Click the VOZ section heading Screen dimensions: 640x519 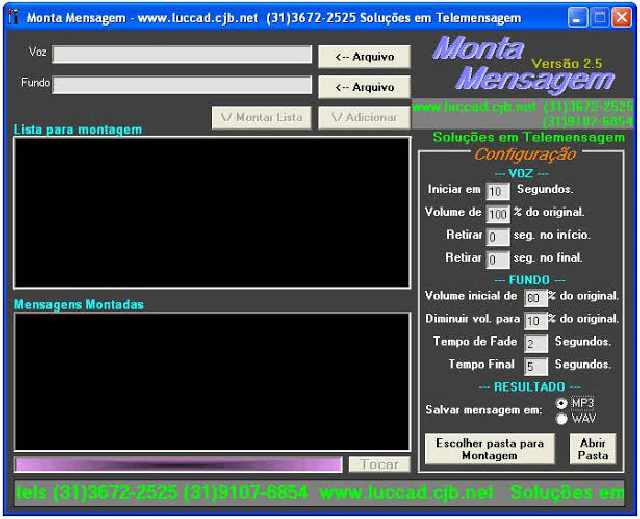coord(521,173)
